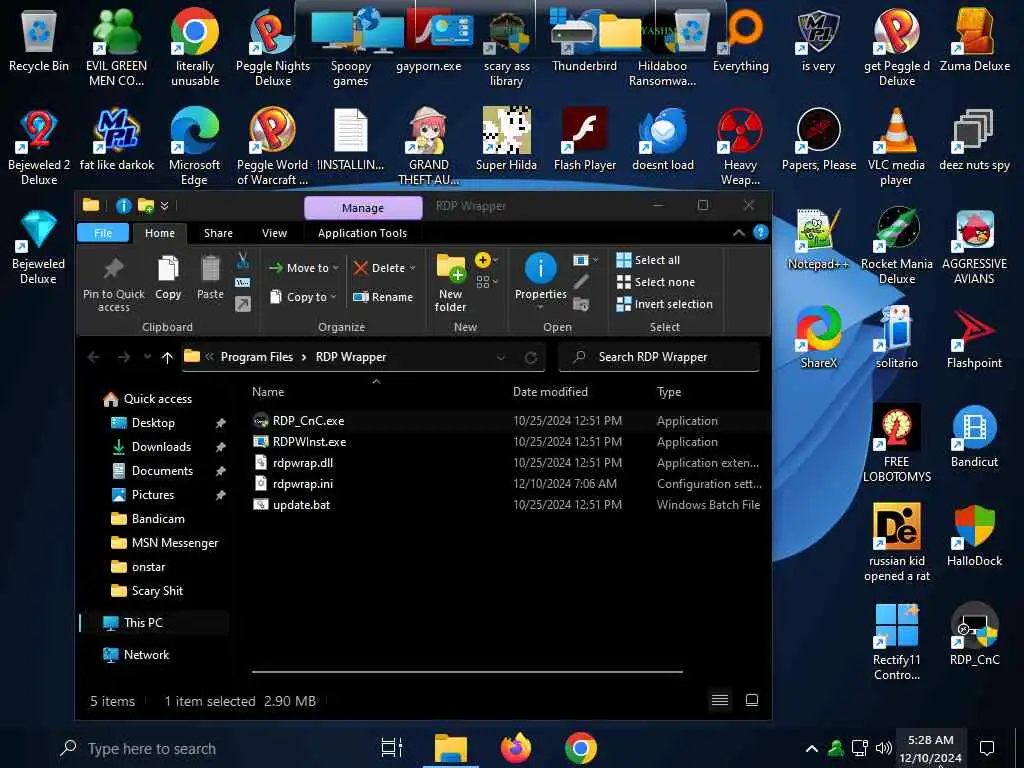Click the Copy icon in the Clipboard group
The image size is (1024, 768).
pyautogui.click(x=168, y=277)
